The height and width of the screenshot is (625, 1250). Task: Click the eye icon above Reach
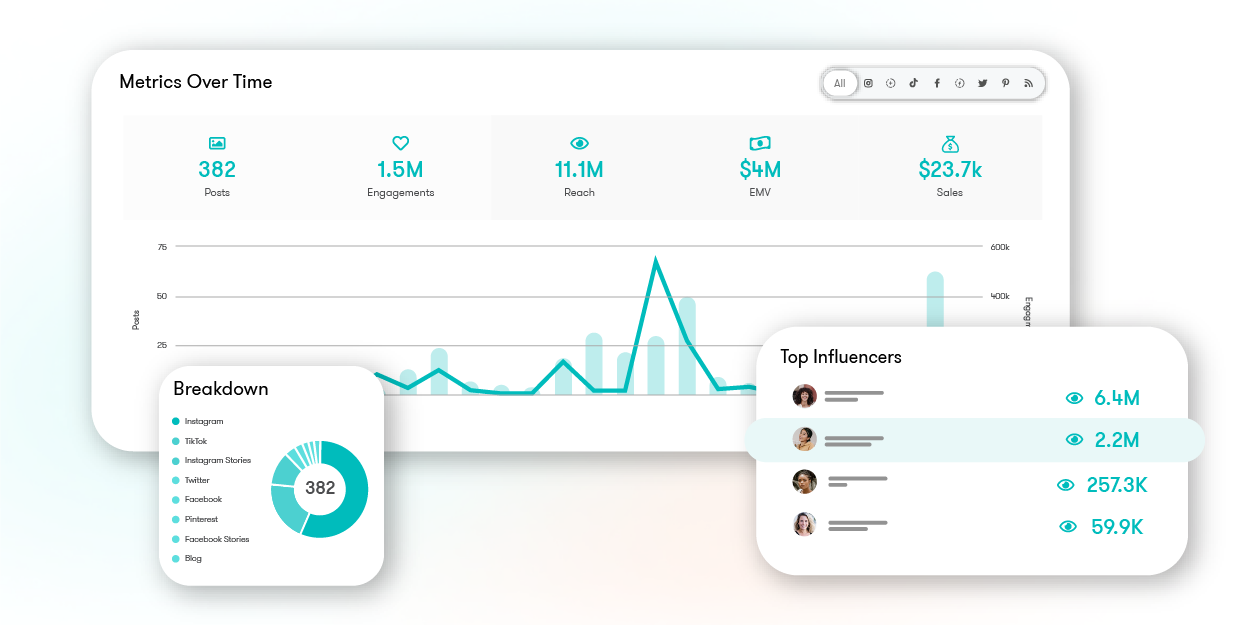point(579,143)
